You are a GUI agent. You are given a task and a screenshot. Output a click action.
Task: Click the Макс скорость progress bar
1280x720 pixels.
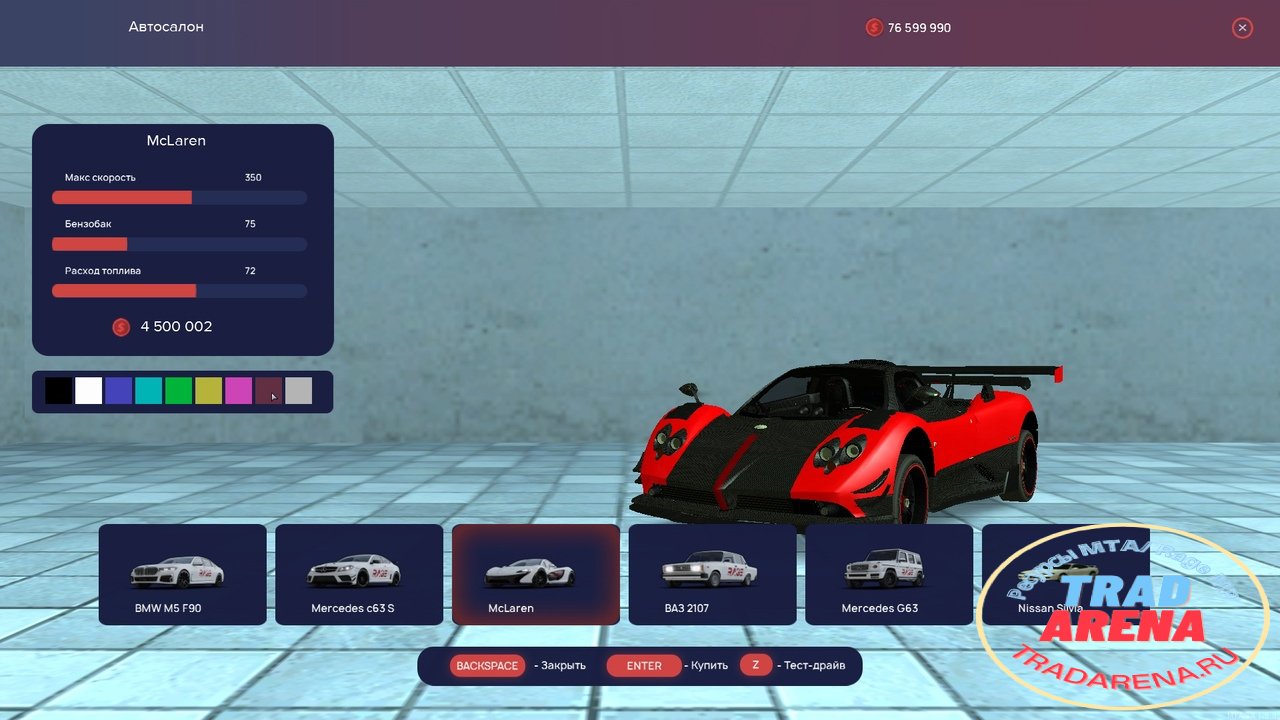179,198
